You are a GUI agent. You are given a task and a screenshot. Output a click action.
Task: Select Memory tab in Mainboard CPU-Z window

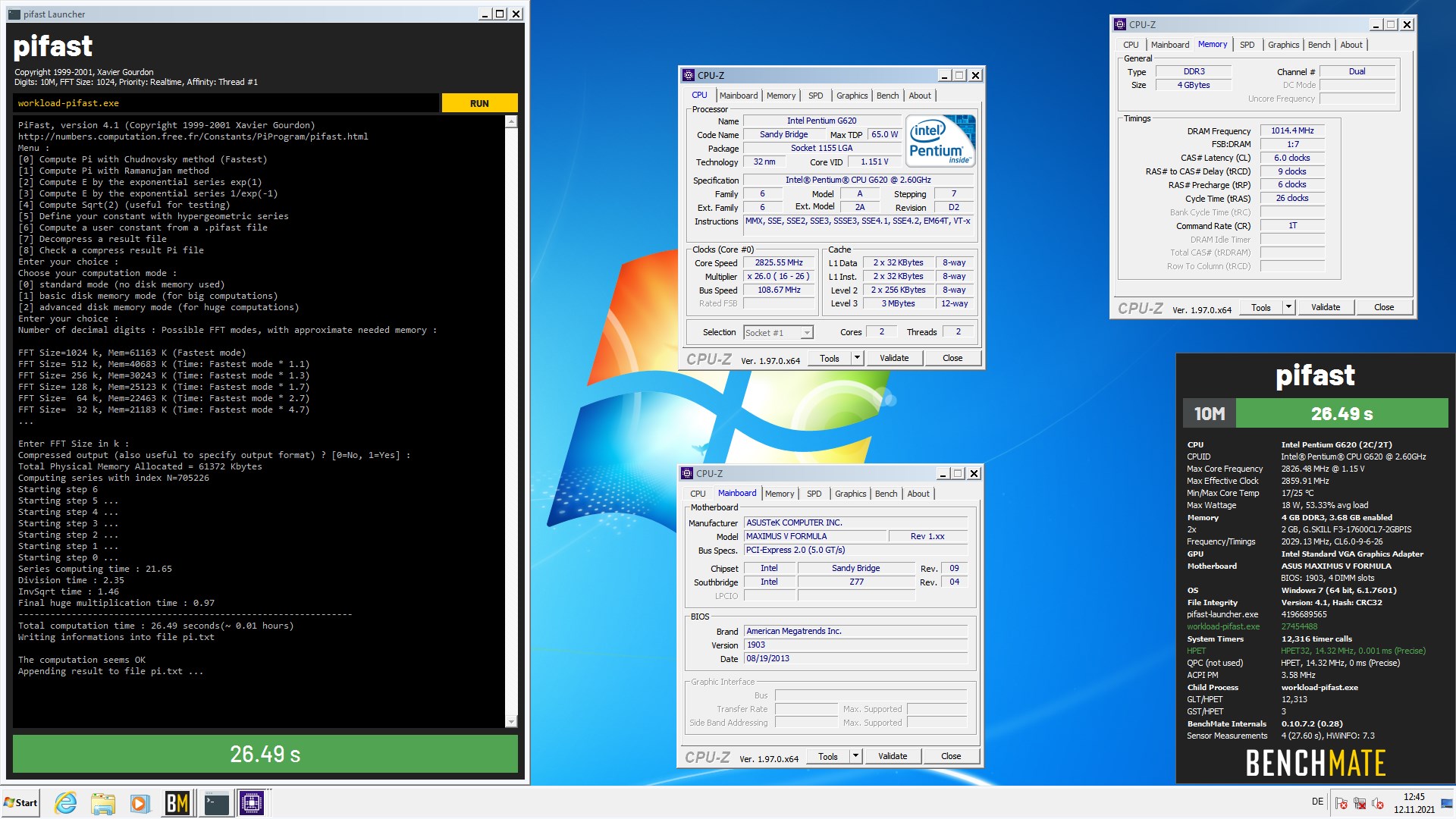[x=780, y=494]
